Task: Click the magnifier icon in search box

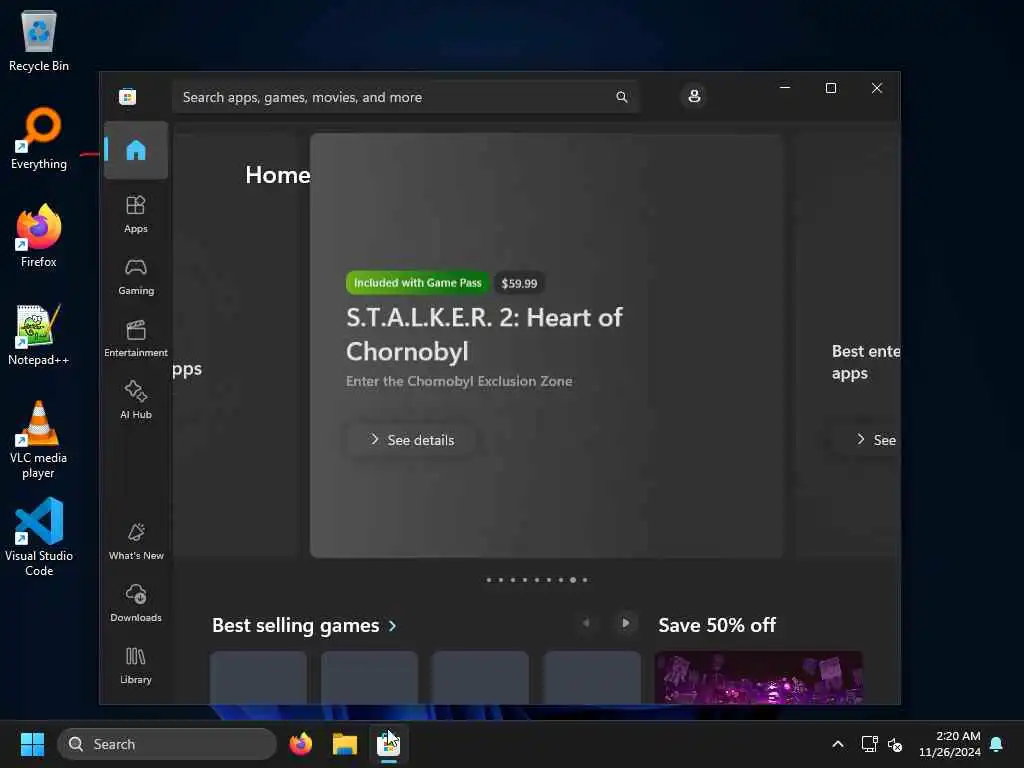Action: click(x=621, y=97)
